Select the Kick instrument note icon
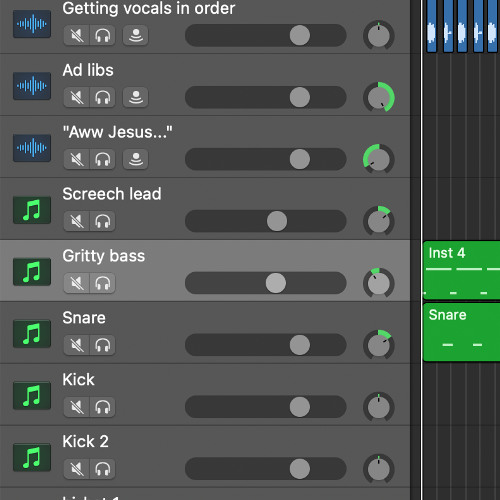500x500 pixels. 32,395
